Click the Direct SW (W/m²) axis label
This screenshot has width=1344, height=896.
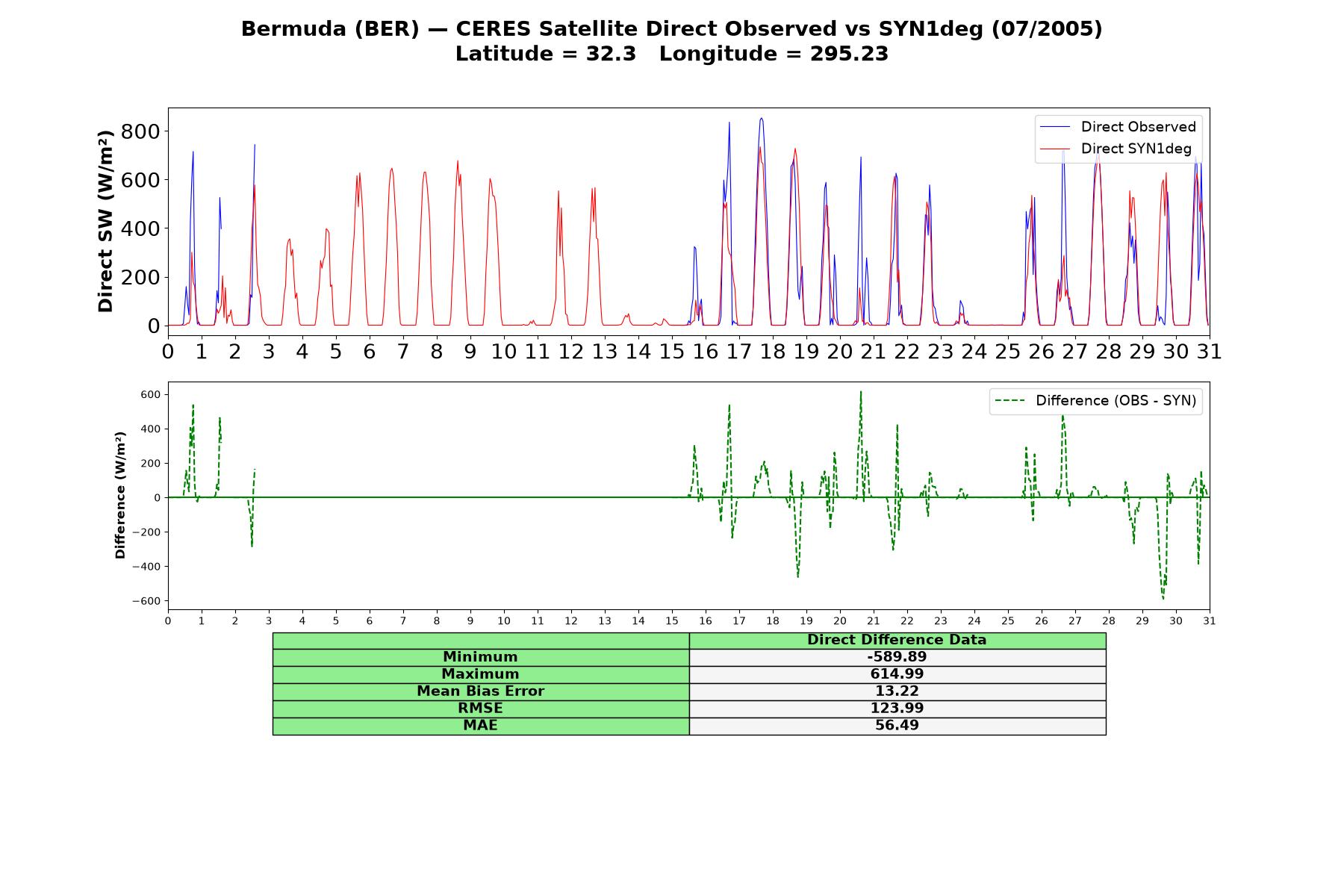pos(105,221)
